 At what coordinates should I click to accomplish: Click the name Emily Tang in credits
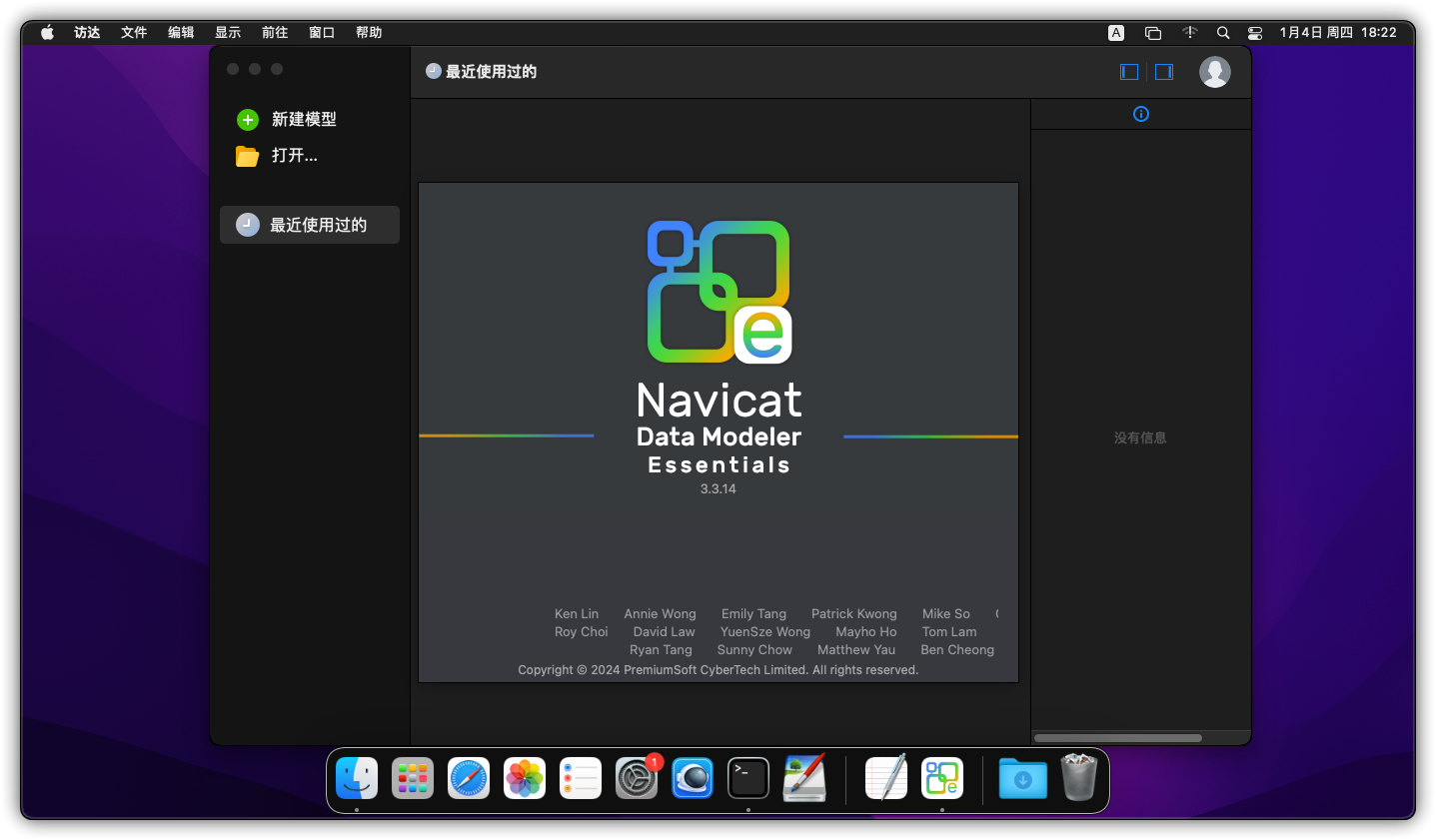tap(753, 614)
